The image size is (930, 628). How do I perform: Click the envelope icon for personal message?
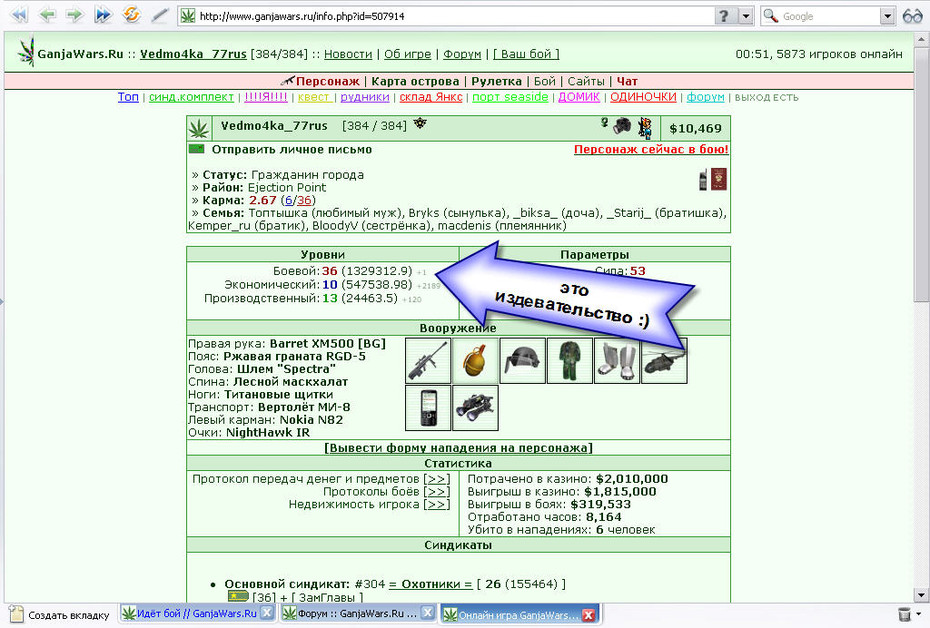(196, 149)
